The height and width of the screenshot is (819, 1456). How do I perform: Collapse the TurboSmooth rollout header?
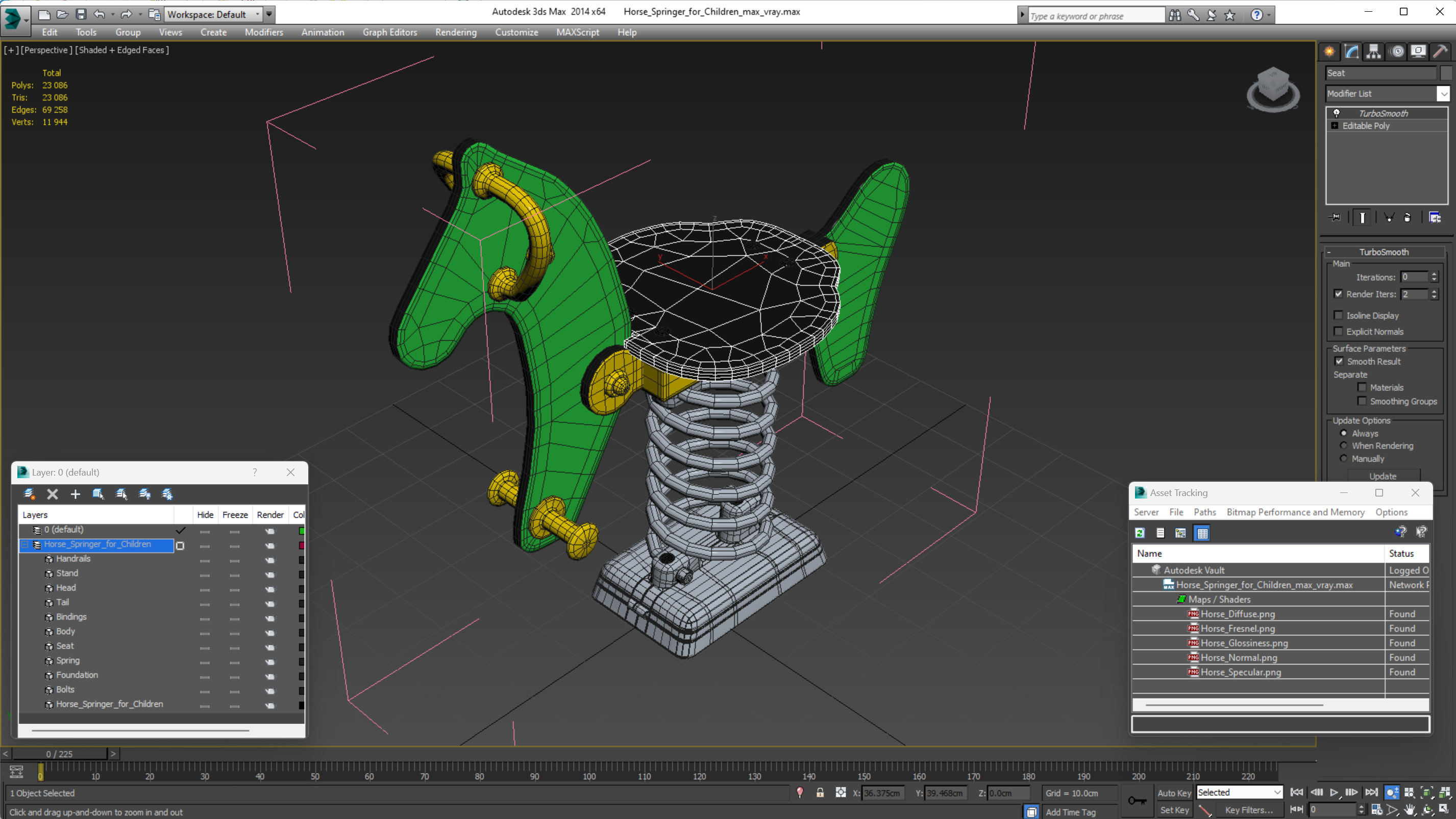pos(1384,252)
